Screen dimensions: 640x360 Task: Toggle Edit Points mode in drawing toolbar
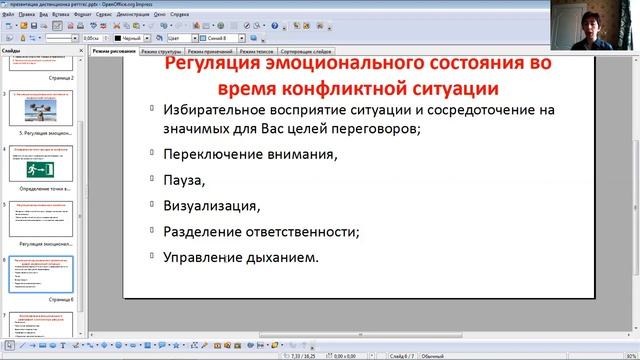pos(193,345)
